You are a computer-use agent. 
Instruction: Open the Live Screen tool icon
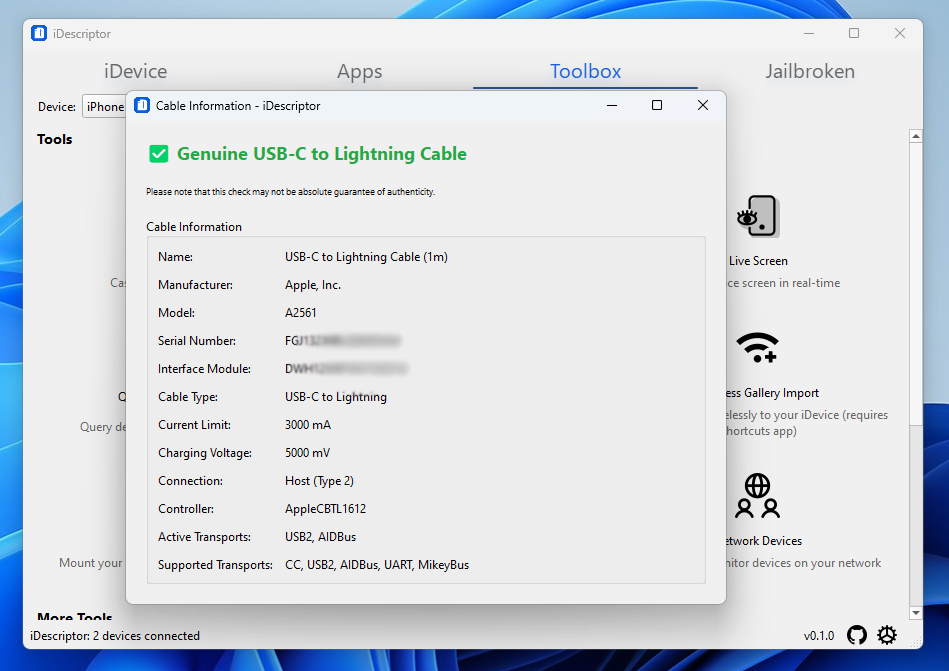757,216
